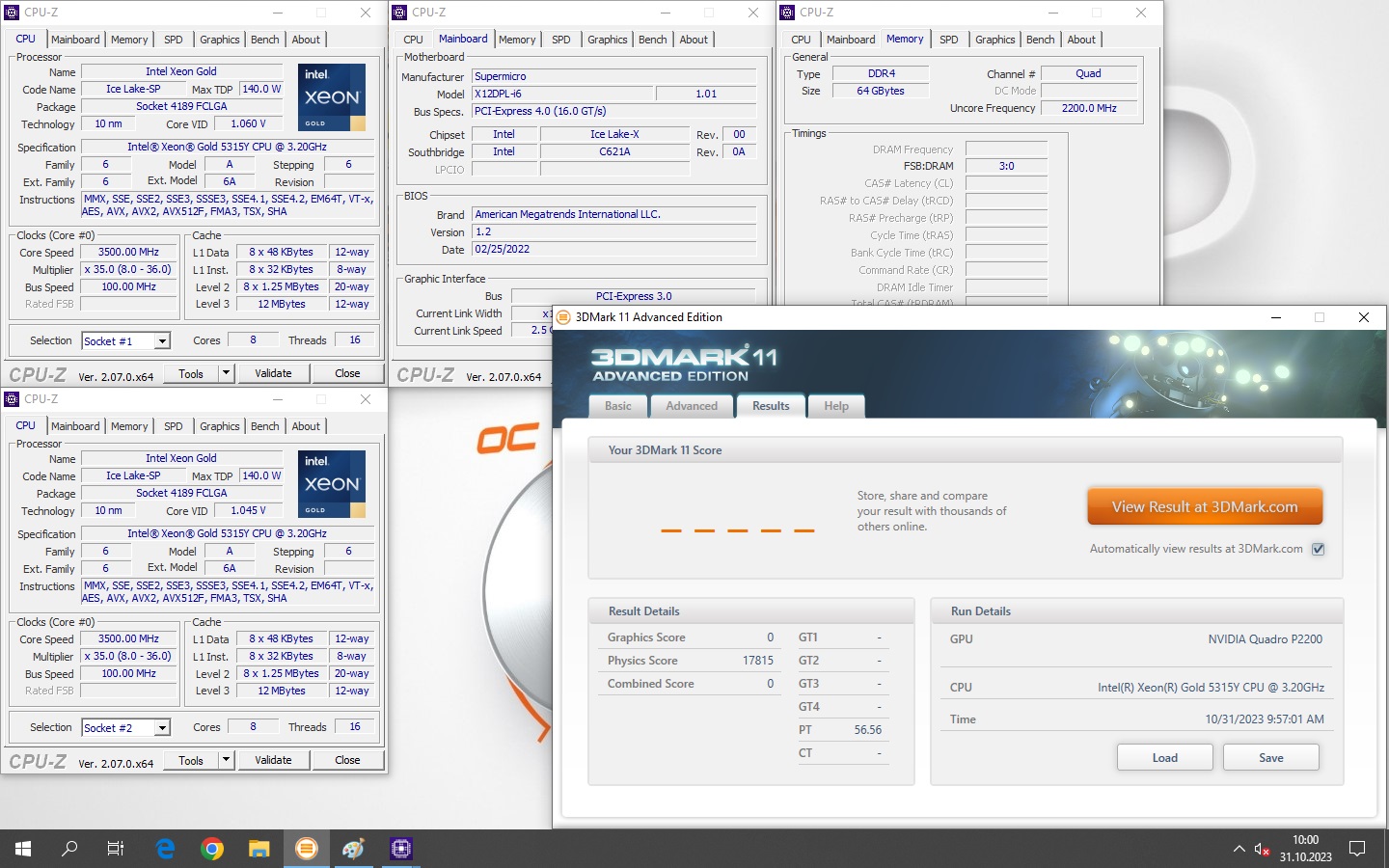The width and height of the screenshot is (1389, 868).
Task: Click the Uncore Frequency 2200.0 MHz field
Action: (x=1089, y=108)
